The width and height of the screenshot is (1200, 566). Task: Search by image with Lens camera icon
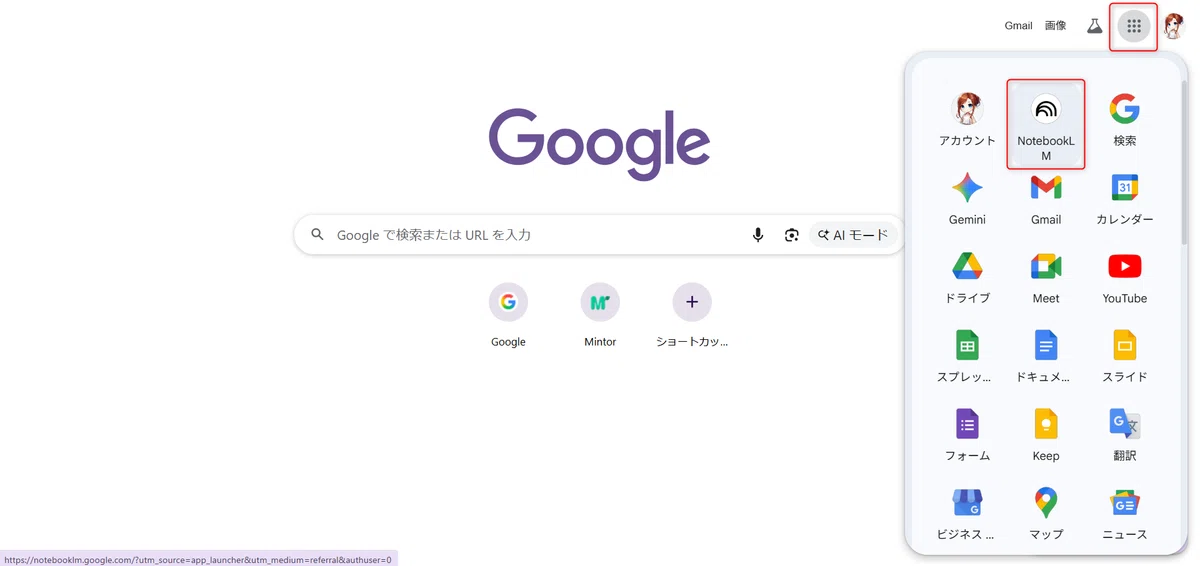coord(792,235)
